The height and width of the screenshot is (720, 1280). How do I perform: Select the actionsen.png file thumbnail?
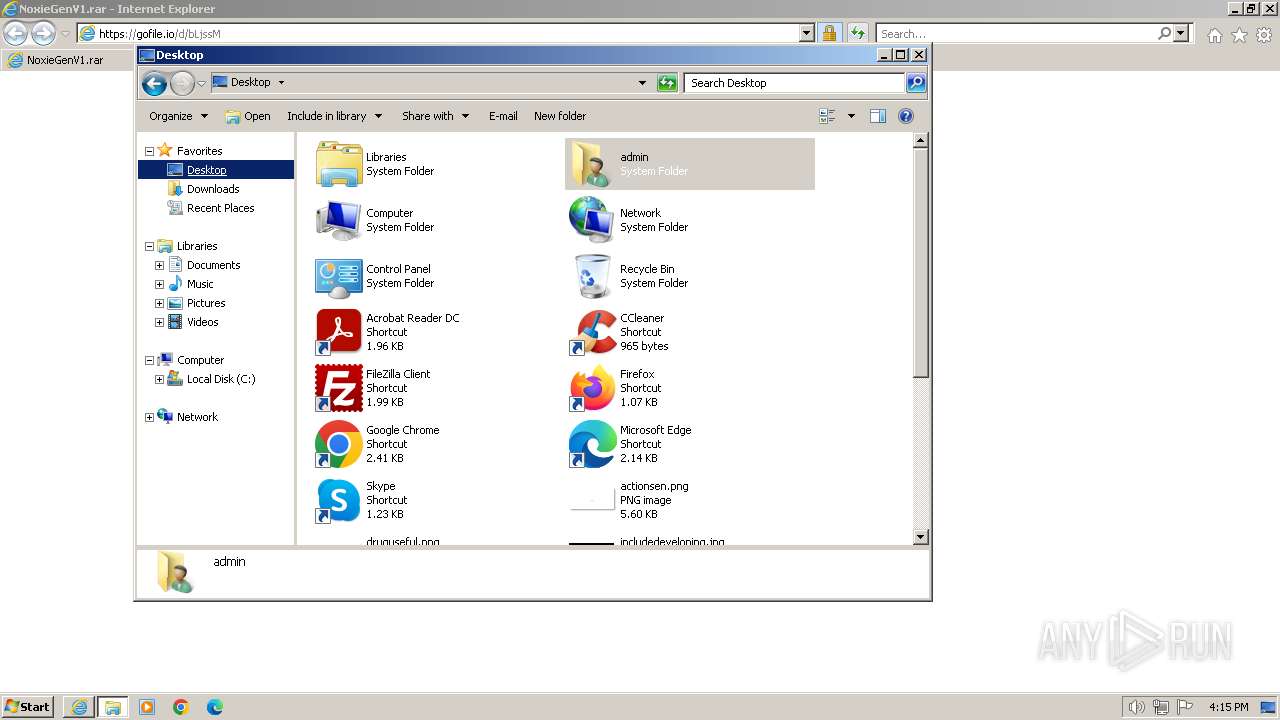[x=593, y=499]
